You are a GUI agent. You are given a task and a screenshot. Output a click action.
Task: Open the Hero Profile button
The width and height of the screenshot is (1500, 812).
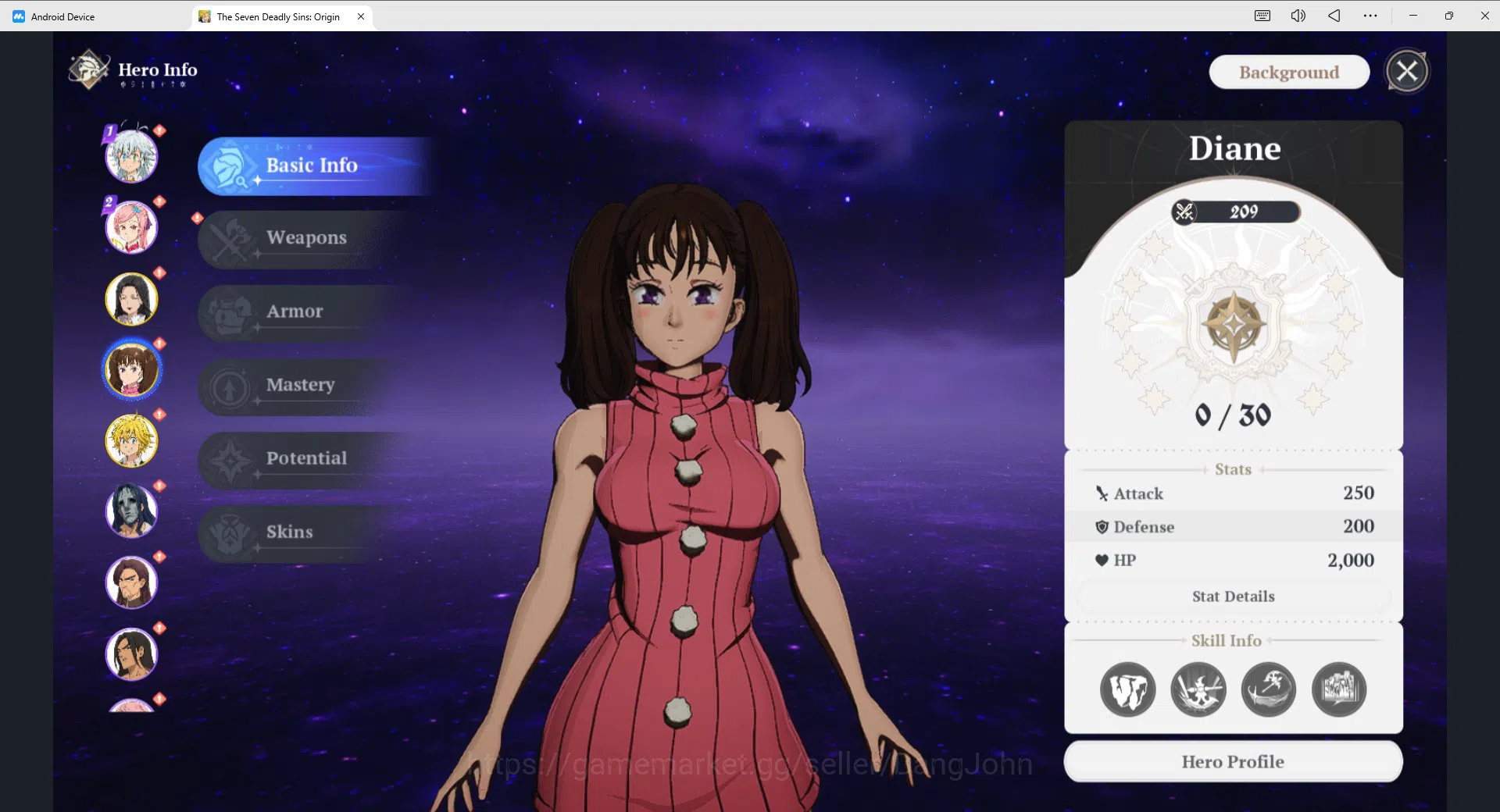(1233, 761)
